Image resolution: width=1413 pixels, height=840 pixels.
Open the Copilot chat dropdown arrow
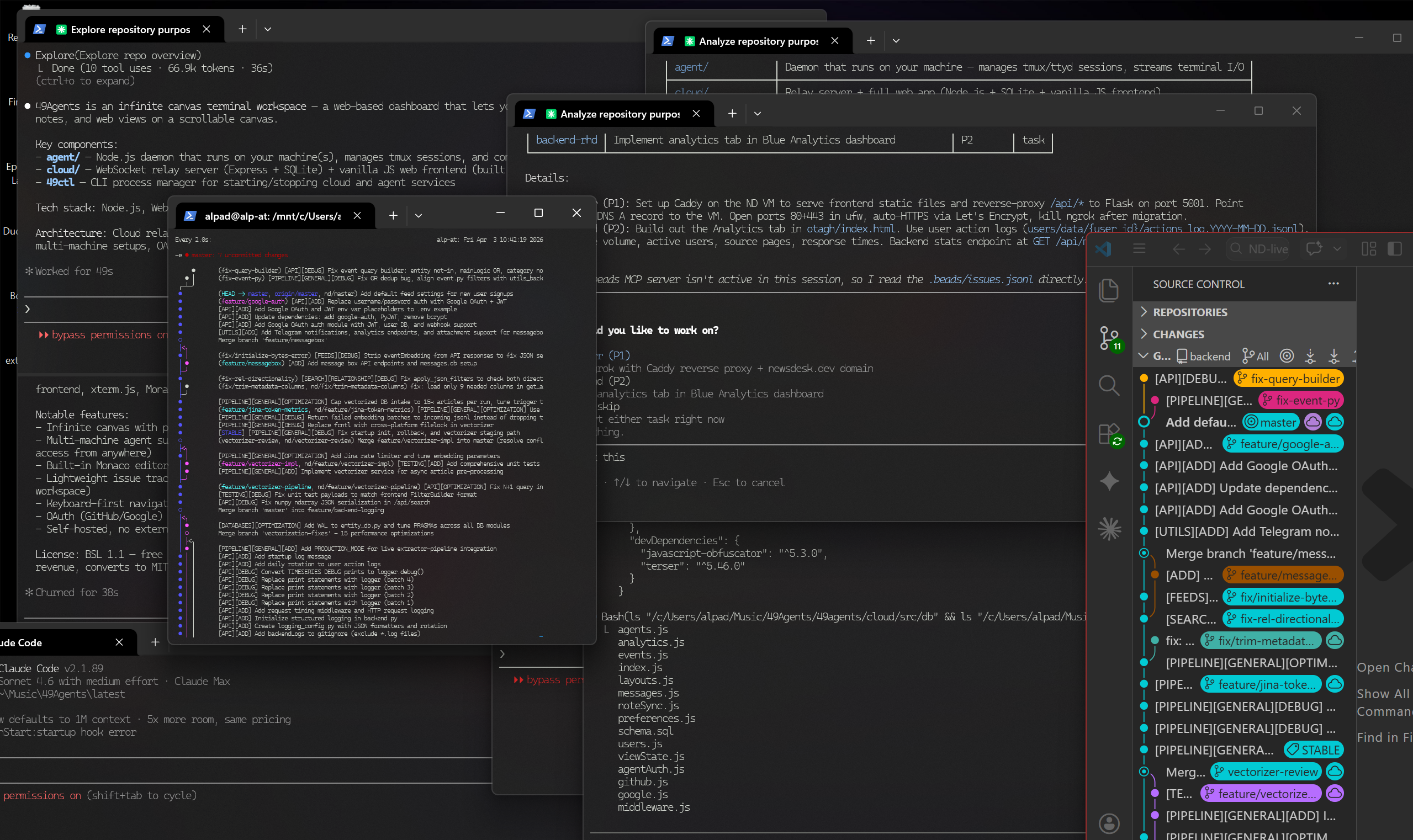(1337, 248)
